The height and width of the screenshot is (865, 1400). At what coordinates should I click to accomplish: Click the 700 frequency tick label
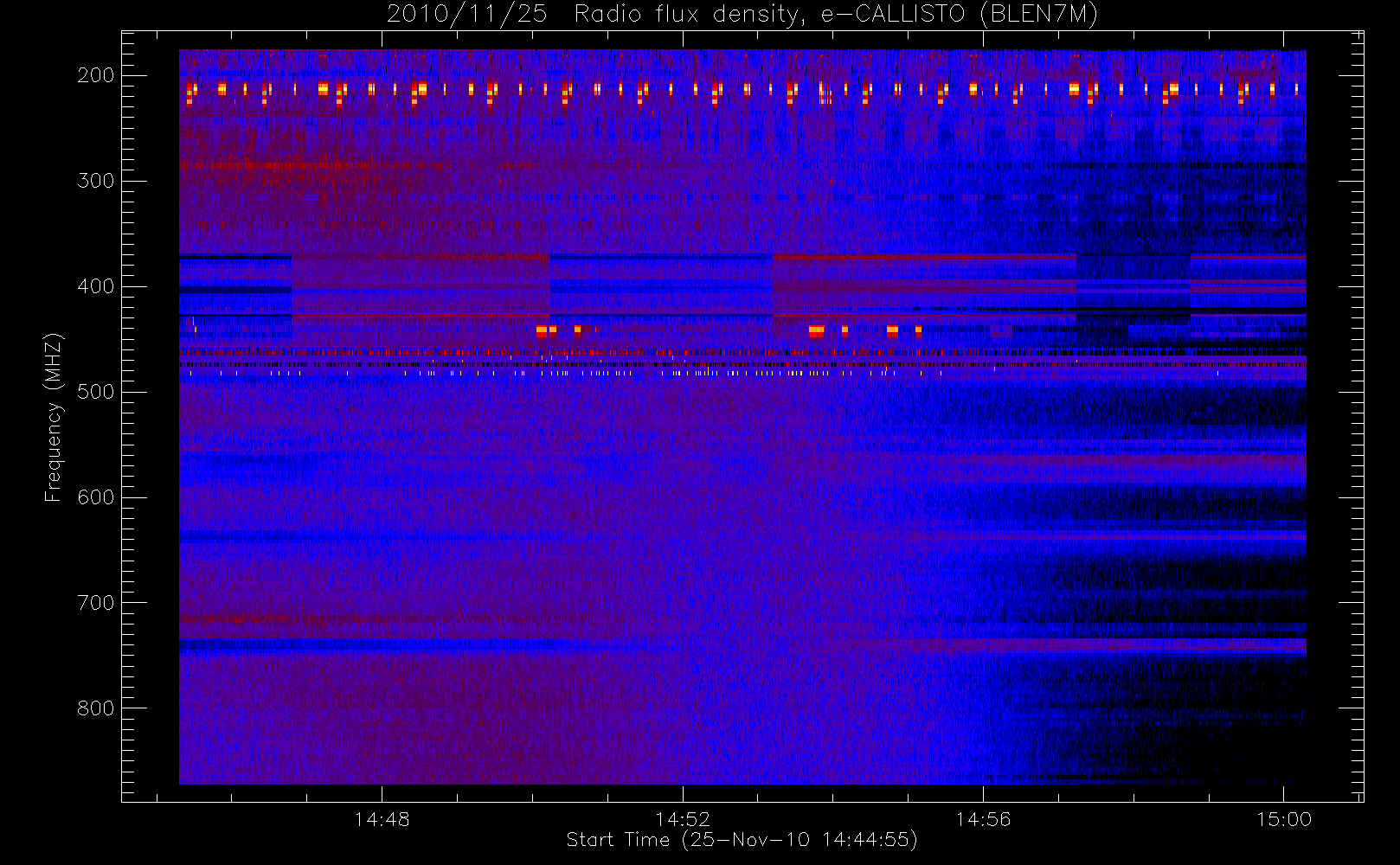[x=95, y=603]
